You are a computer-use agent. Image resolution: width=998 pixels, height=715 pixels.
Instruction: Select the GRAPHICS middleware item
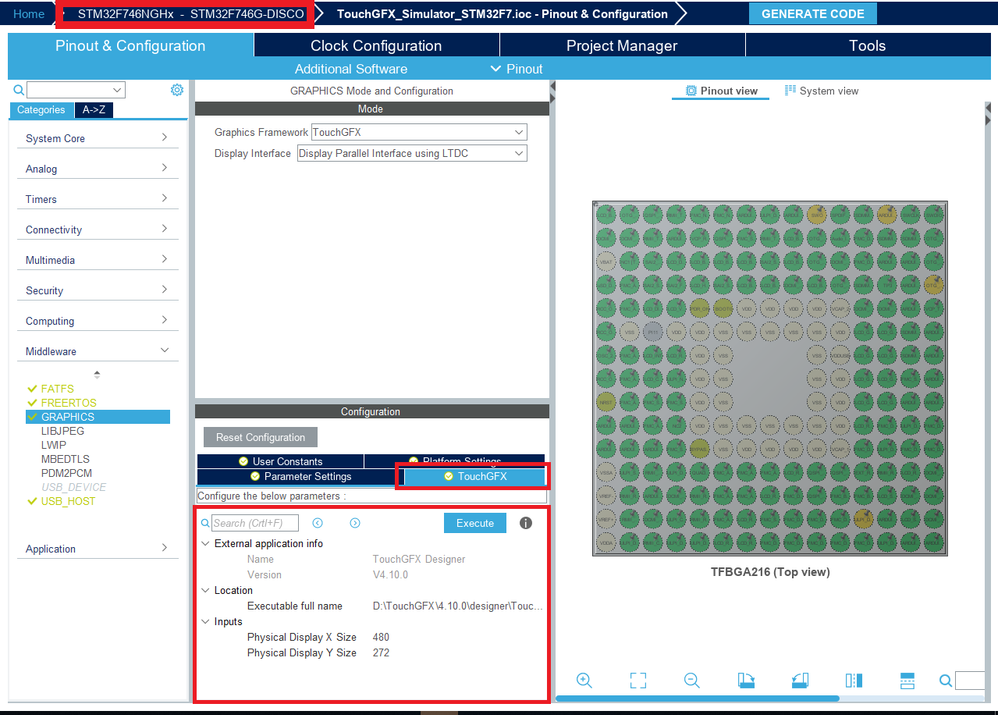[x=98, y=417]
